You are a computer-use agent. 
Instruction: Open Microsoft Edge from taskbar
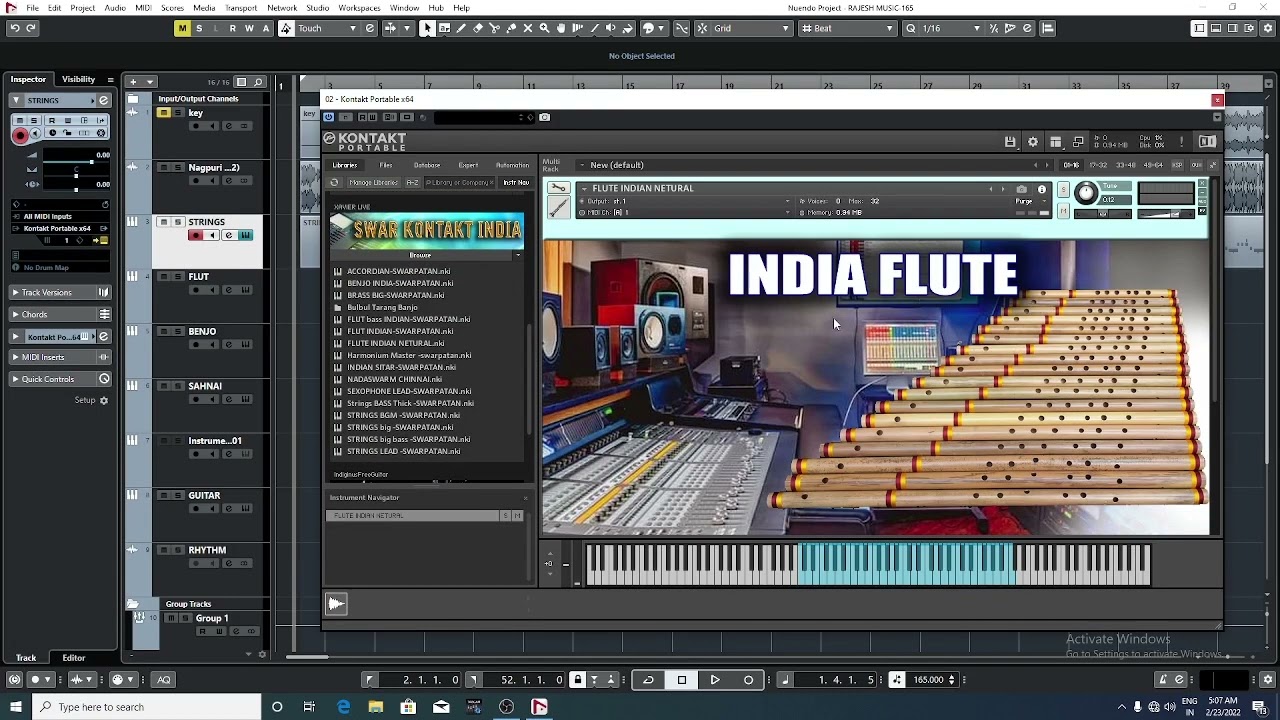[343, 707]
